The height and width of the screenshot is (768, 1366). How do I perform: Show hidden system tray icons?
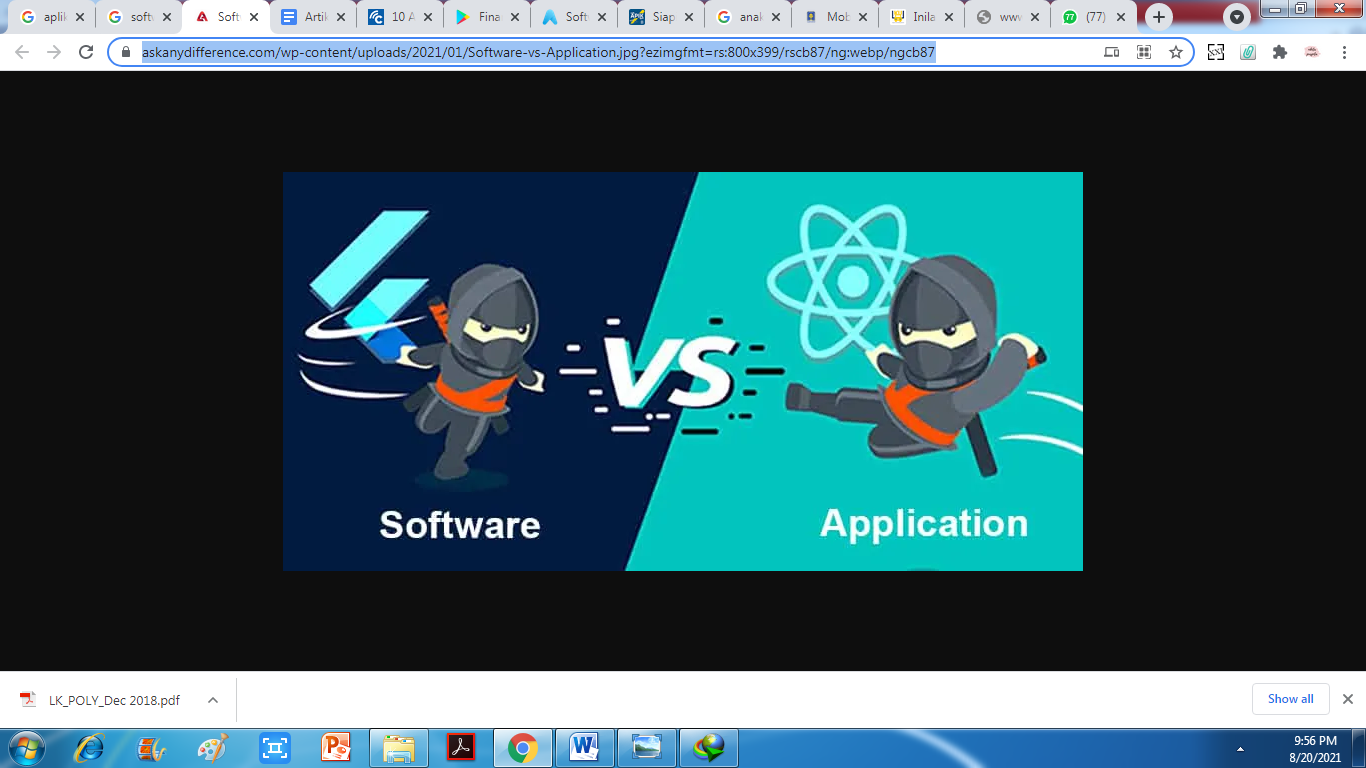pos(1241,749)
